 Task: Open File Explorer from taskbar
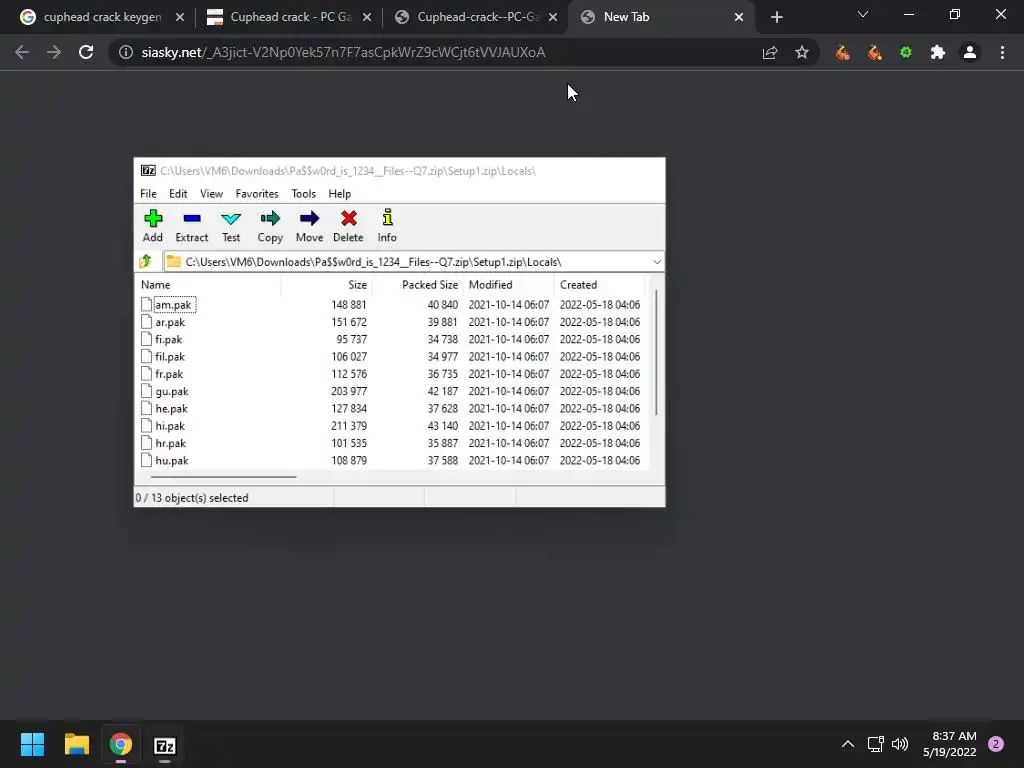[76, 744]
